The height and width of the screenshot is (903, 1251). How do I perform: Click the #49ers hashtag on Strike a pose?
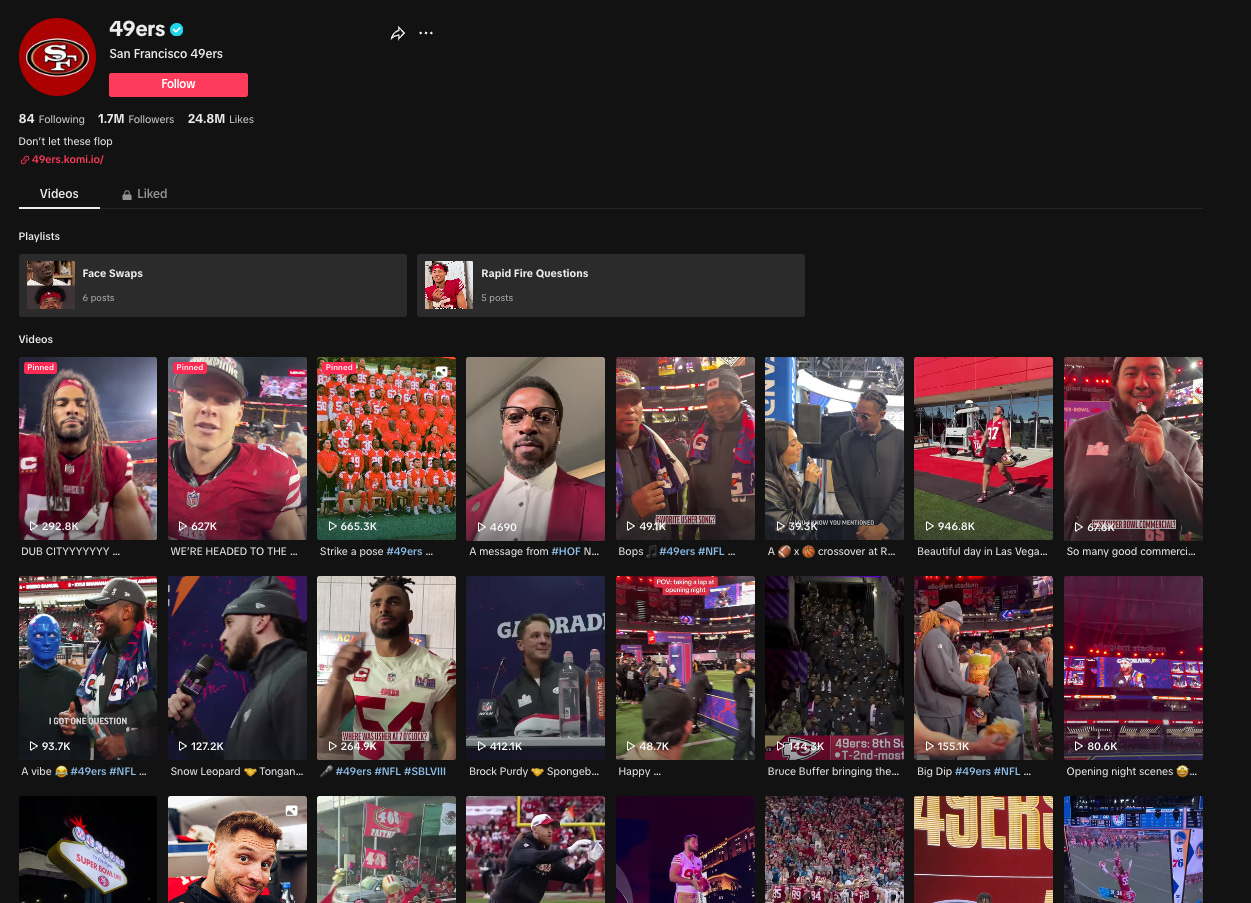point(404,552)
